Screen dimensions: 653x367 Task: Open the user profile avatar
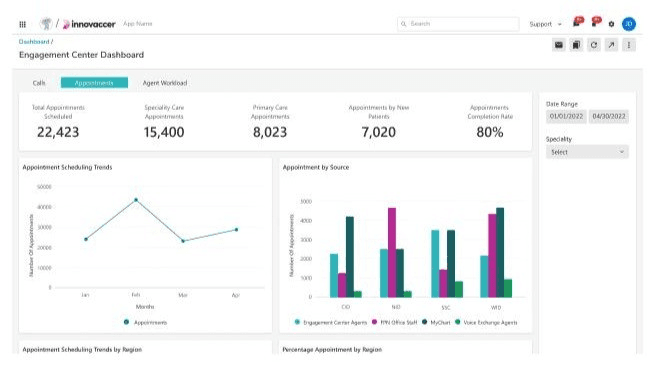point(629,24)
